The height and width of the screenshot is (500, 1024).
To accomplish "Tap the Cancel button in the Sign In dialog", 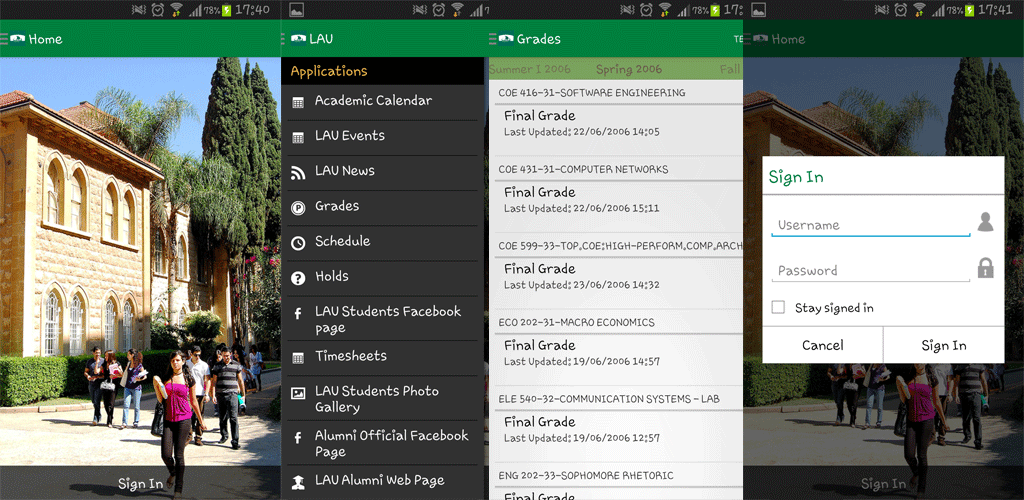I will tap(822, 345).
